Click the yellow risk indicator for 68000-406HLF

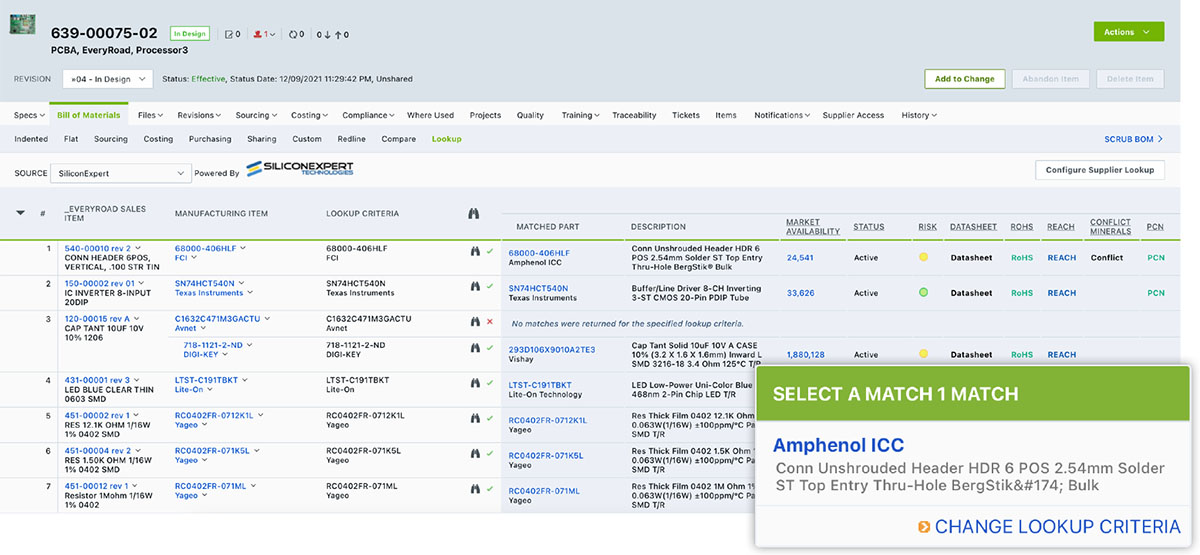pyautogui.click(x=923, y=258)
